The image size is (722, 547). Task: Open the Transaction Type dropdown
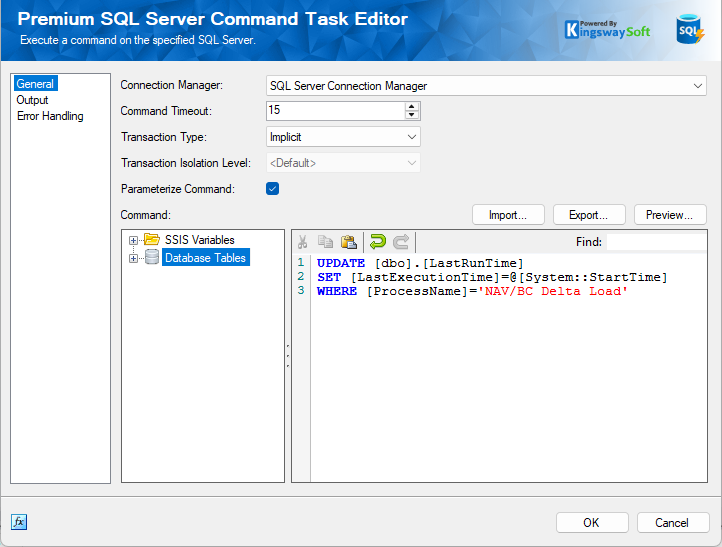pos(344,137)
